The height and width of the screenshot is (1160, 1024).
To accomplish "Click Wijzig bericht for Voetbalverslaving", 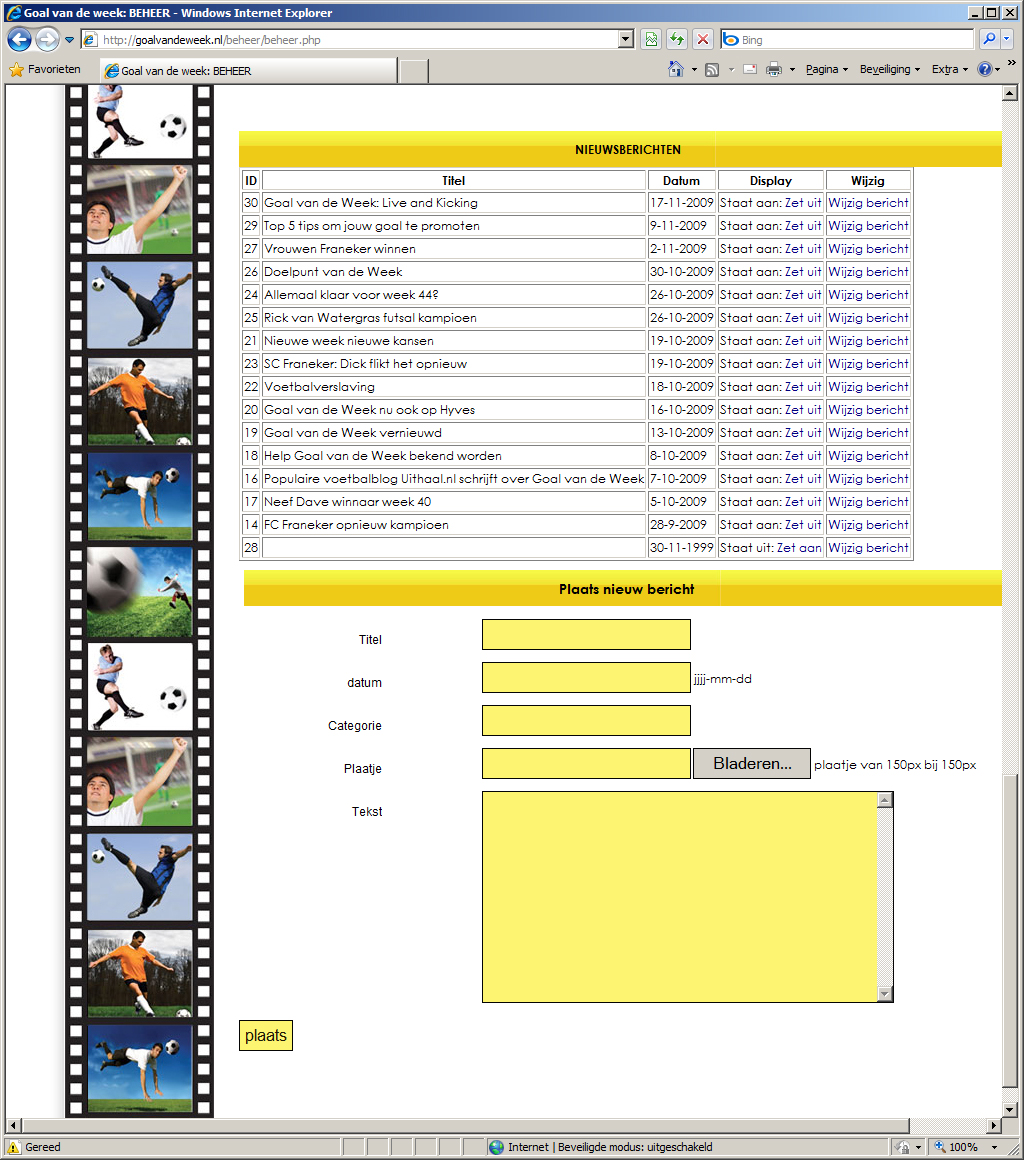I will pos(868,387).
